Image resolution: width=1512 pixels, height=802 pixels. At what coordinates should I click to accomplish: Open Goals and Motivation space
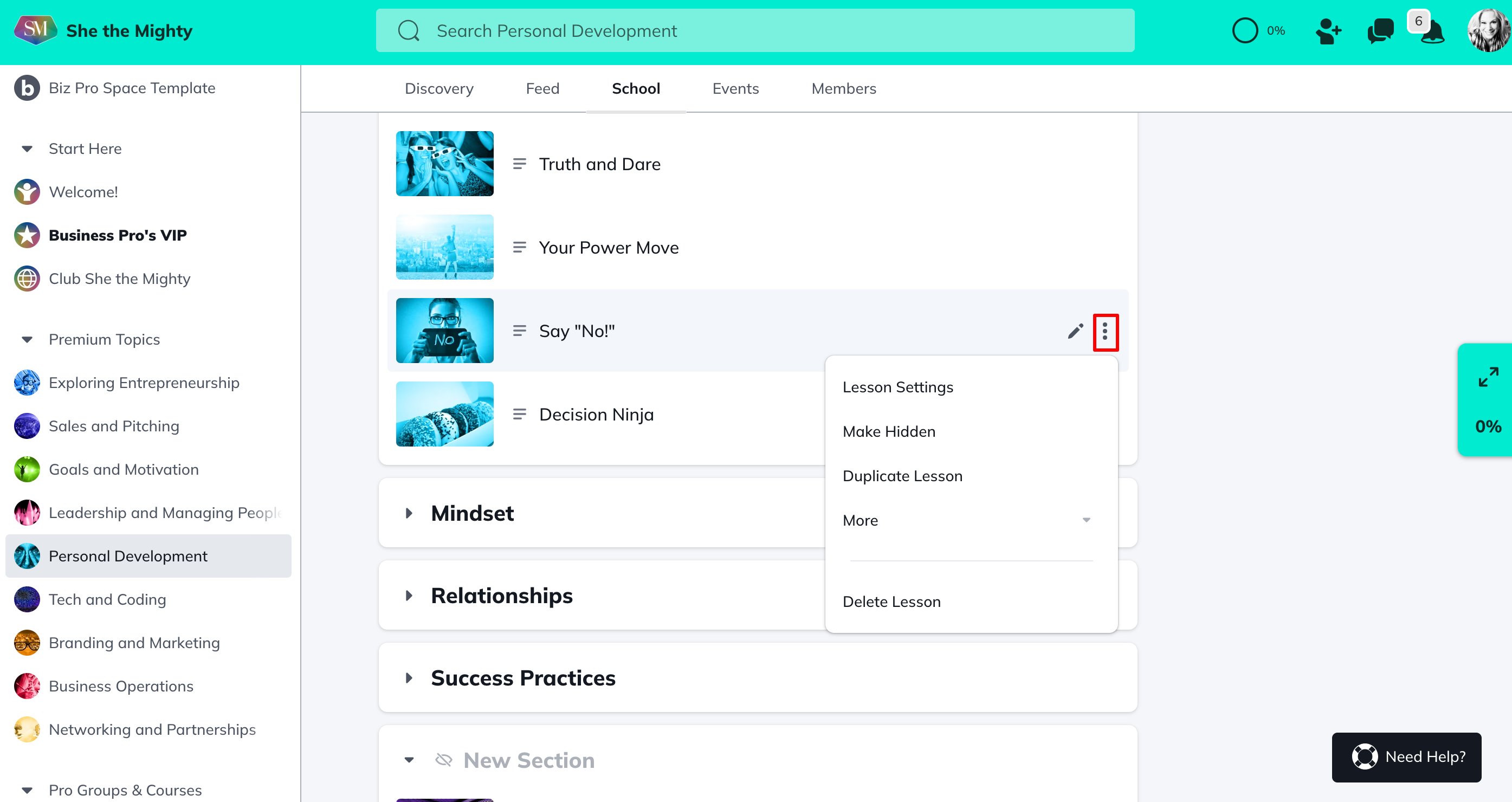[x=124, y=470]
